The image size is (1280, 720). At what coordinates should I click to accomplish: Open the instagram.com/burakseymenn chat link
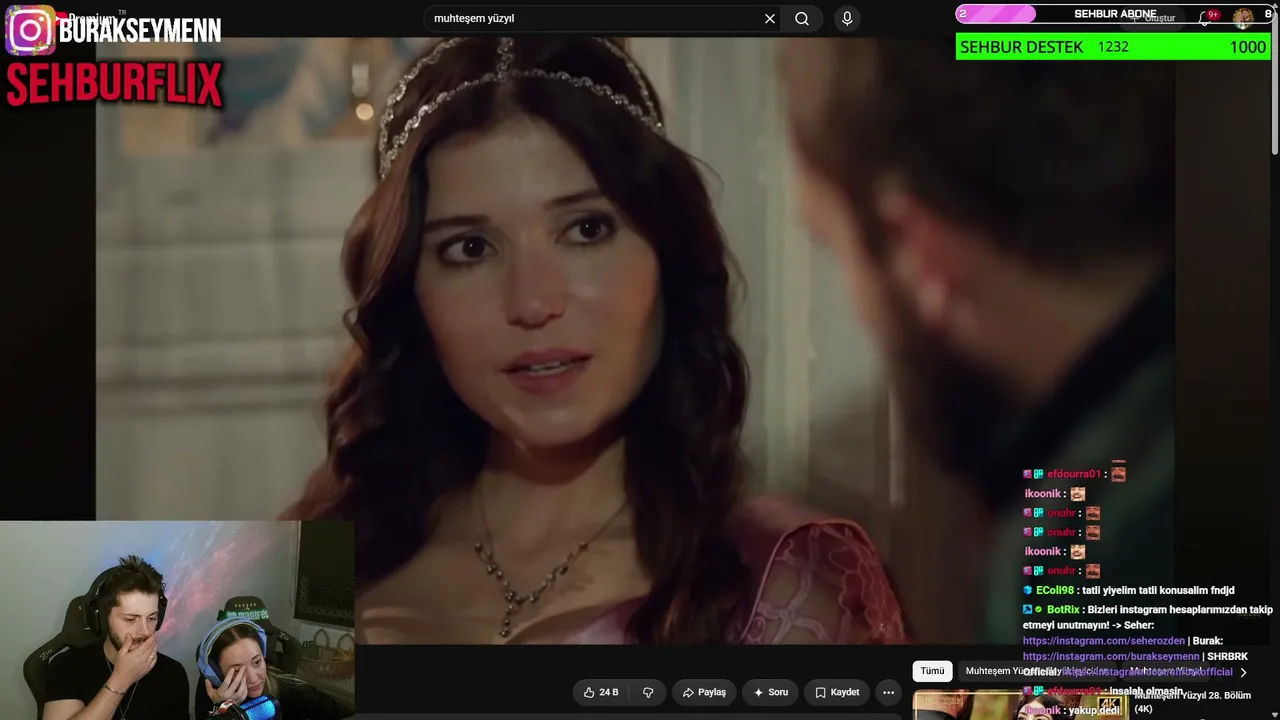point(1110,657)
